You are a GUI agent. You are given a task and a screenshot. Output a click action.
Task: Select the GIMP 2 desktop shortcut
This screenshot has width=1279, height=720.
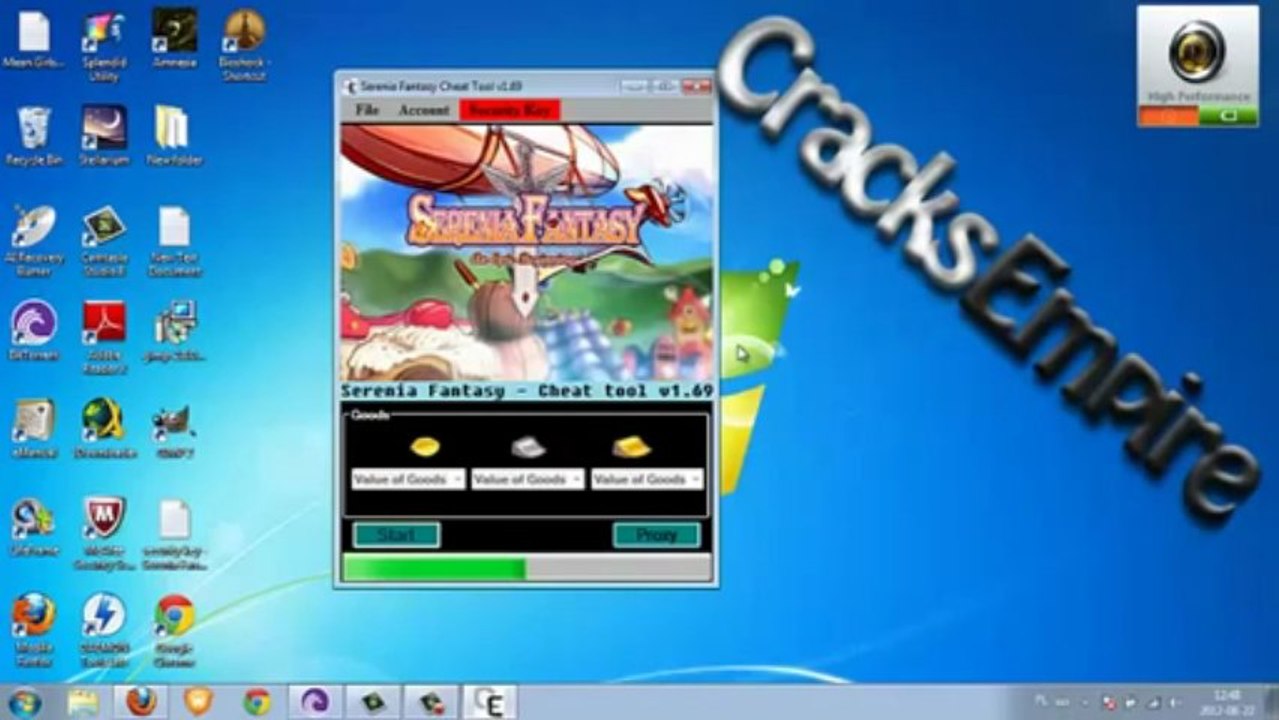pos(174,430)
